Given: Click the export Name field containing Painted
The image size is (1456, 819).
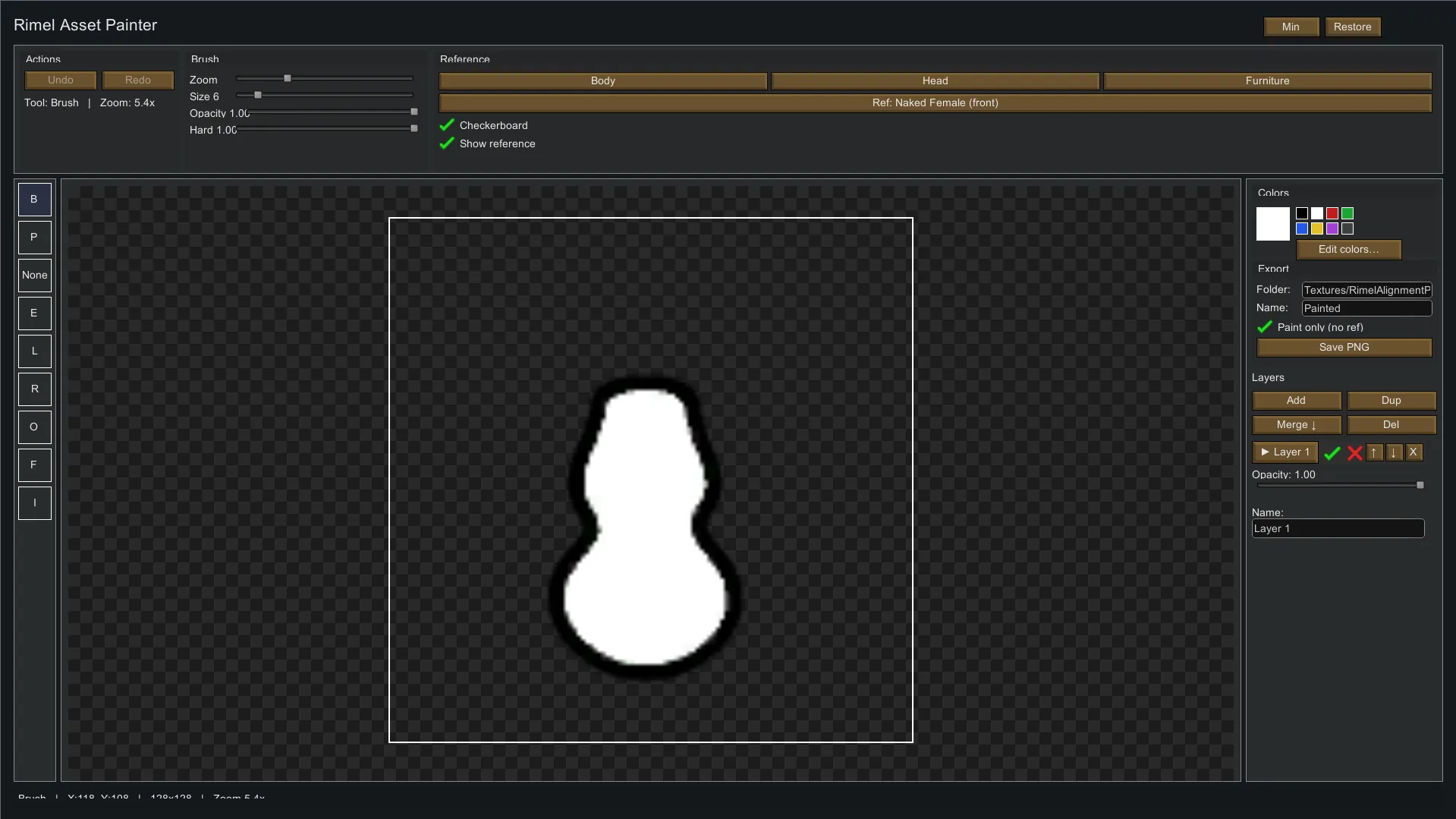Looking at the screenshot, I should [x=1366, y=308].
